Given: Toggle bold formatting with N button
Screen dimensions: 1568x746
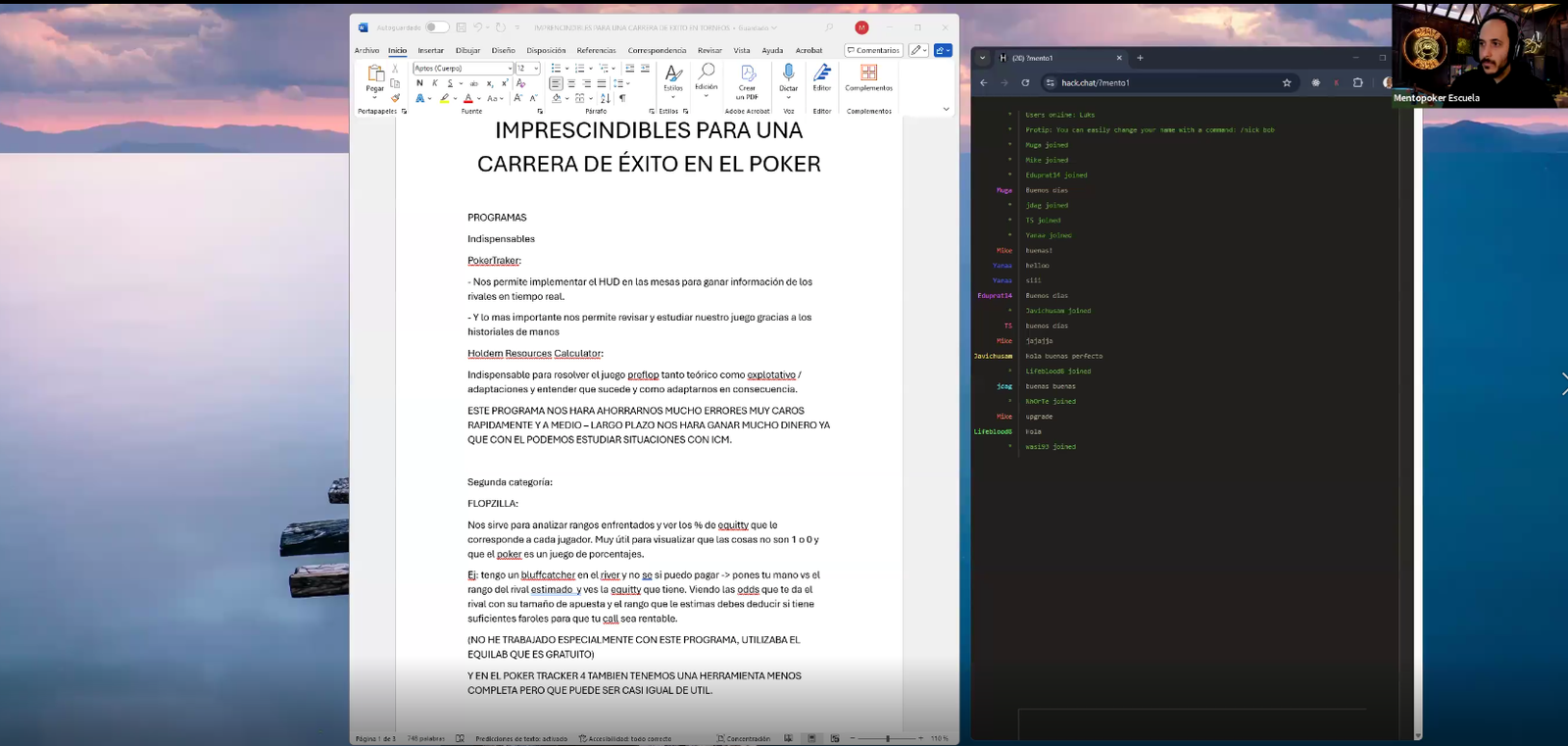Looking at the screenshot, I should [419, 83].
